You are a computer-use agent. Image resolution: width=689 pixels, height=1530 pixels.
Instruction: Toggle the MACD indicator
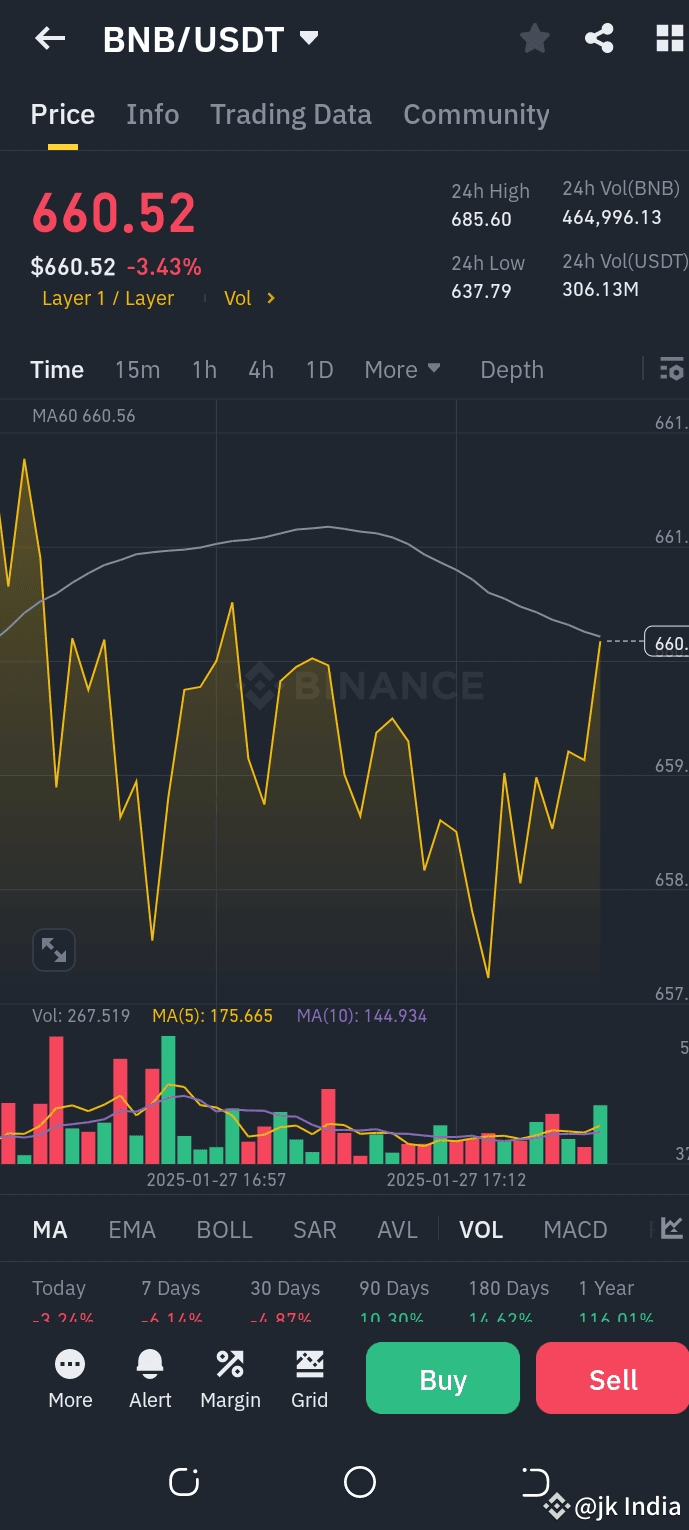575,1229
